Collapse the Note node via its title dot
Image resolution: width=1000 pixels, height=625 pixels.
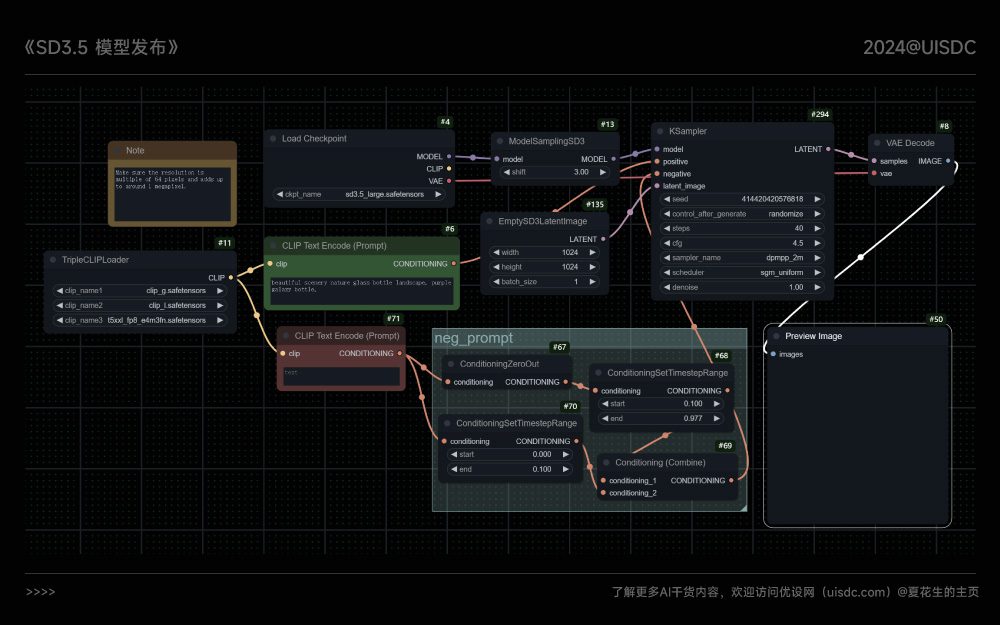[x=119, y=151]
